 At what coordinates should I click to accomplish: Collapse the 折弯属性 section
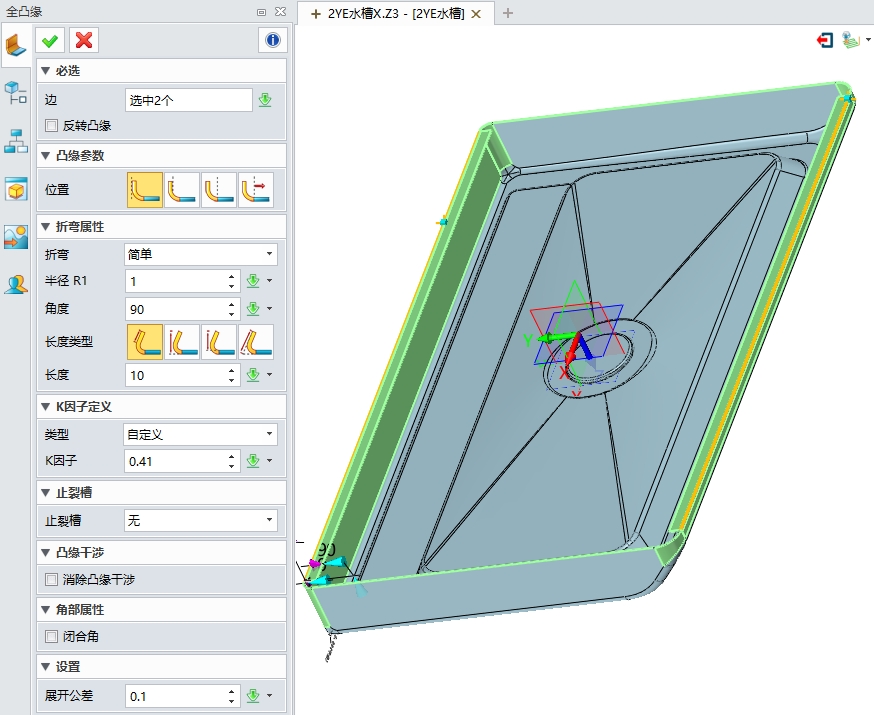coord(45,227)
